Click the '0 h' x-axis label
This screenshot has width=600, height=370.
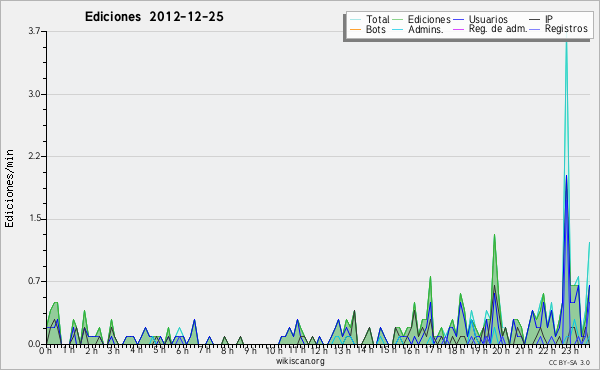(46, 351)
